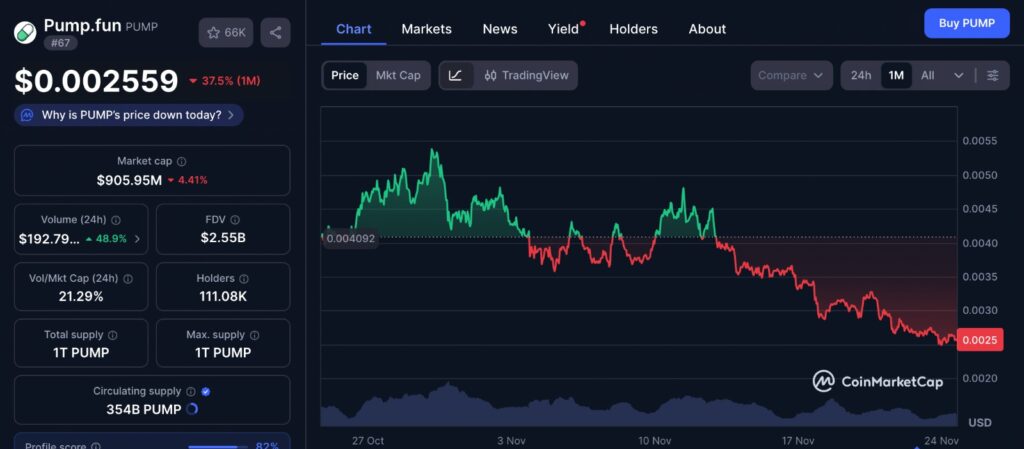Open chart settings sliders icon
1024x449 pixels.
pos(993,76)
